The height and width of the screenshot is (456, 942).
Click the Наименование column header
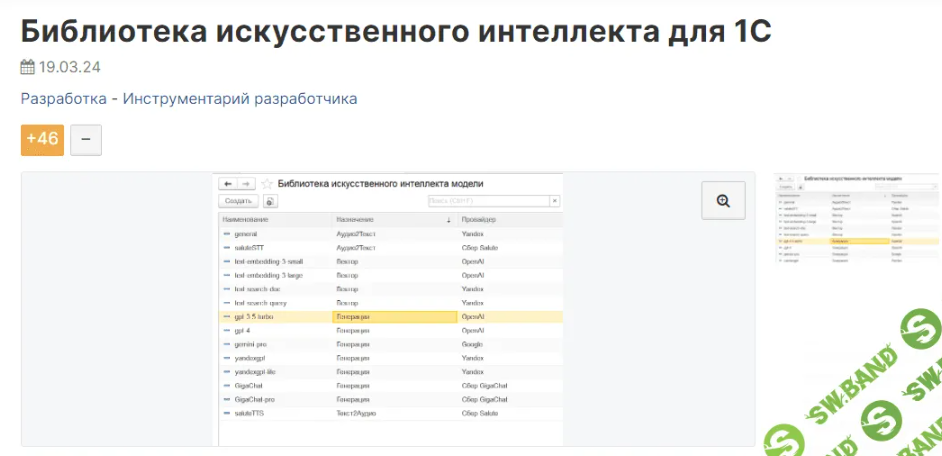click(246, 219)
